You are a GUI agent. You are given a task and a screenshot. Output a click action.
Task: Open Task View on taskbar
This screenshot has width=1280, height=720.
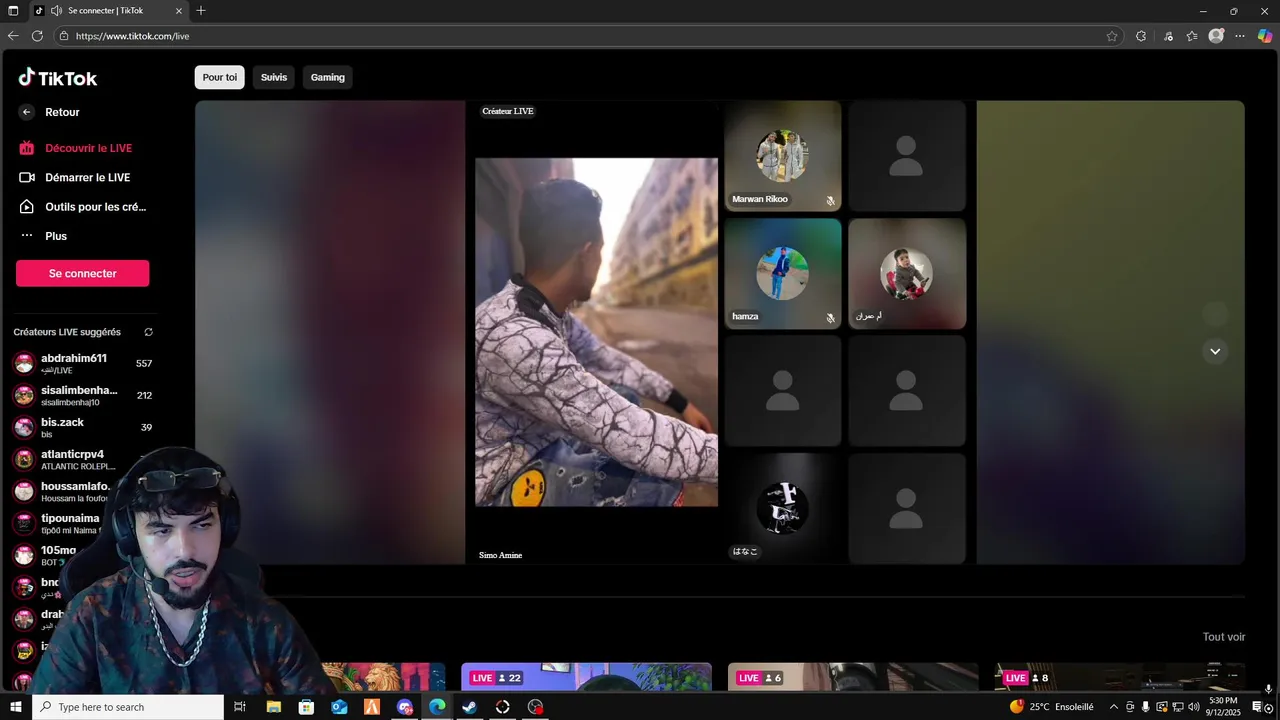240,707
